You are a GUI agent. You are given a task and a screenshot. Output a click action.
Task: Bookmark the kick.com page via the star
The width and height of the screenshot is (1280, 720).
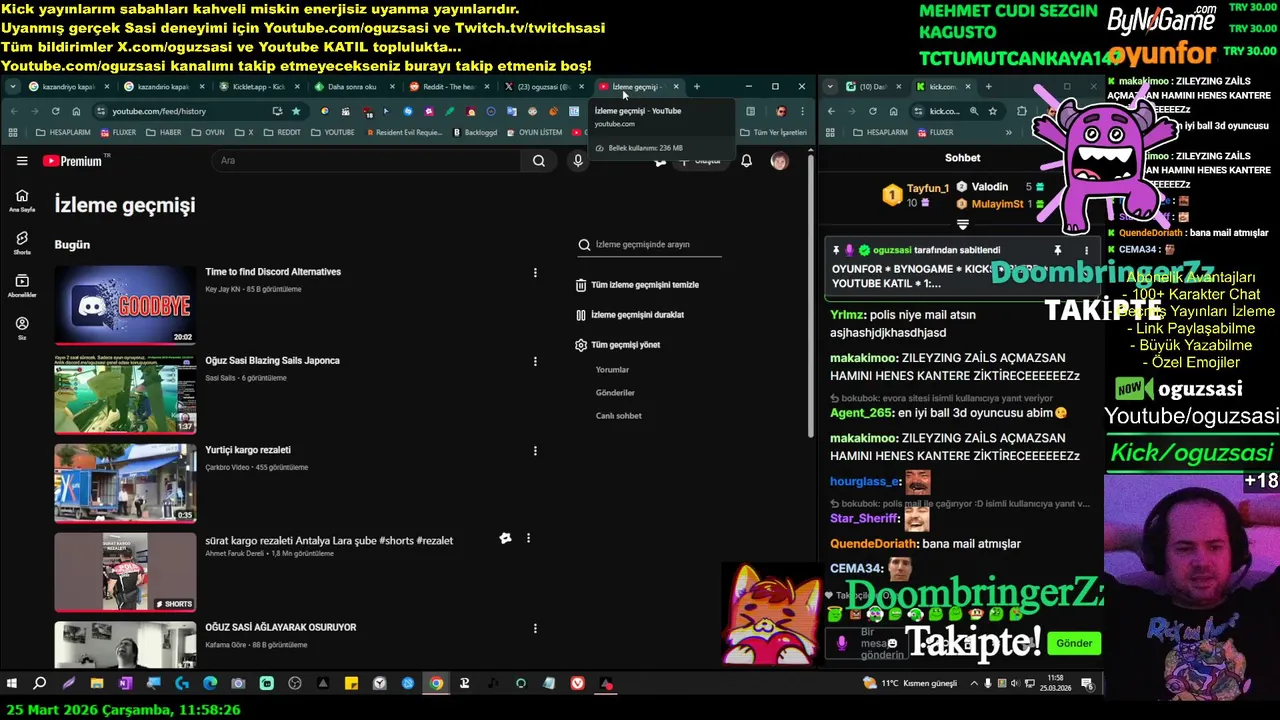tap(992, 111)
